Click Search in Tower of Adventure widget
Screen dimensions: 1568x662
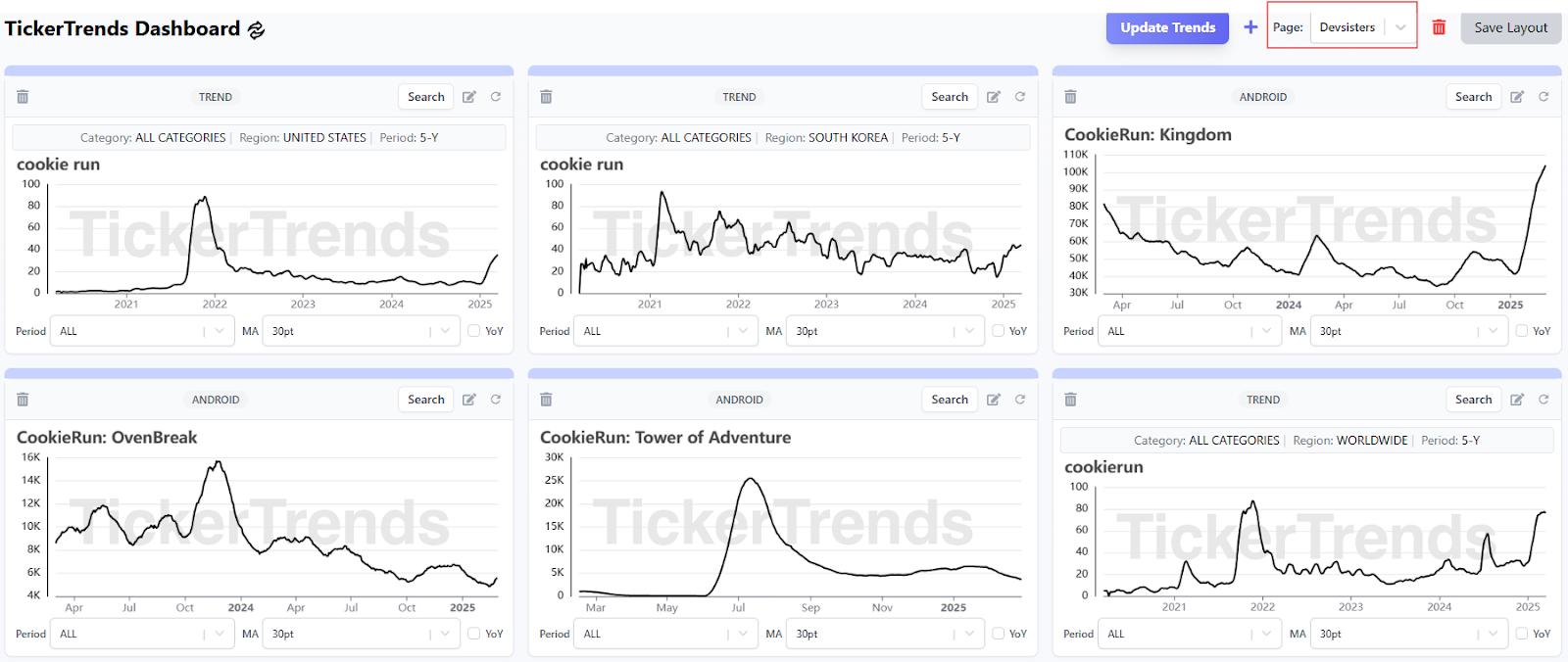(x=950, y=400)
